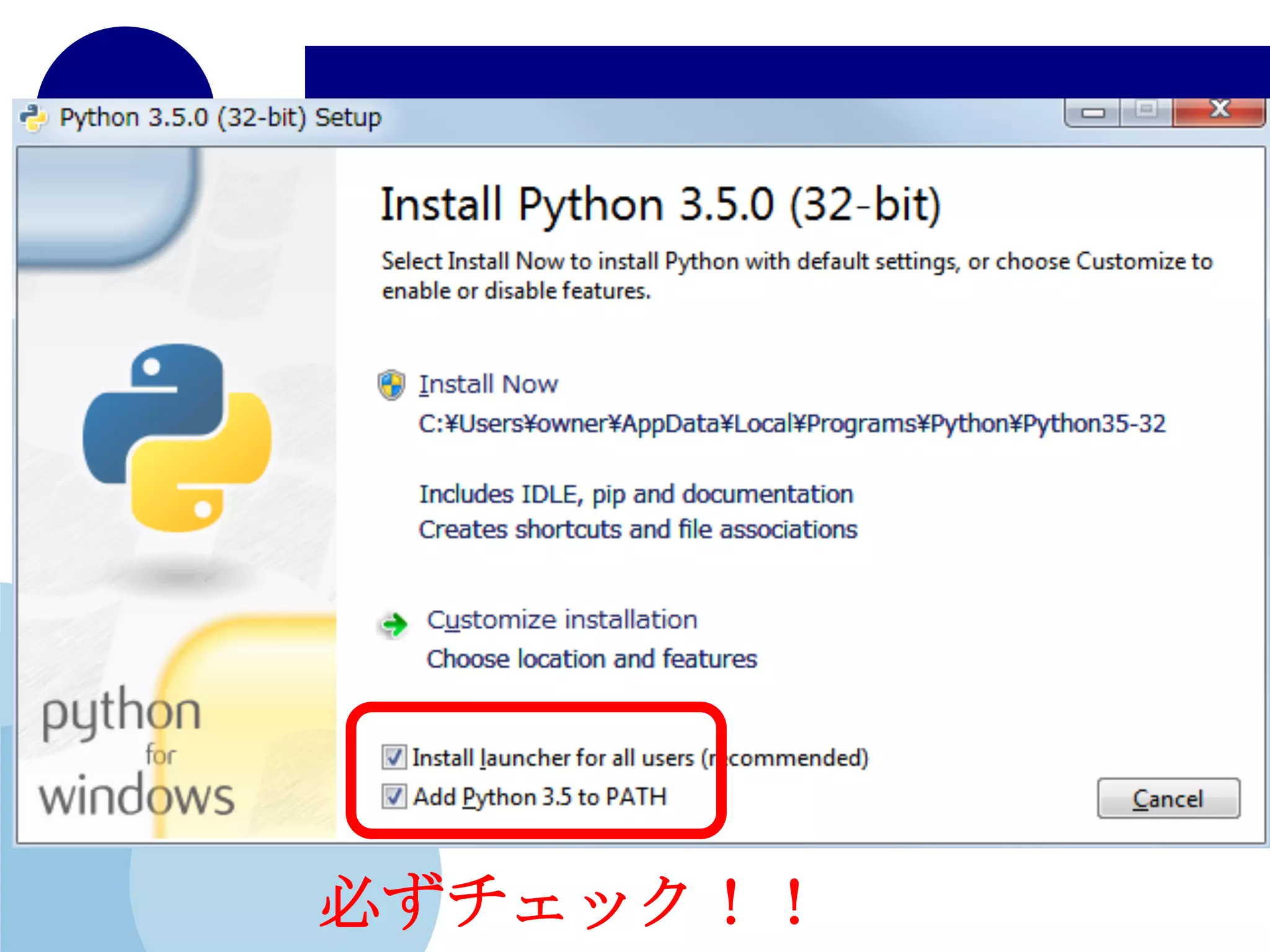Minimize the Python Setup window
Screen dimensions: 1270x952
pyautogui.click(x=1093, y=113)
